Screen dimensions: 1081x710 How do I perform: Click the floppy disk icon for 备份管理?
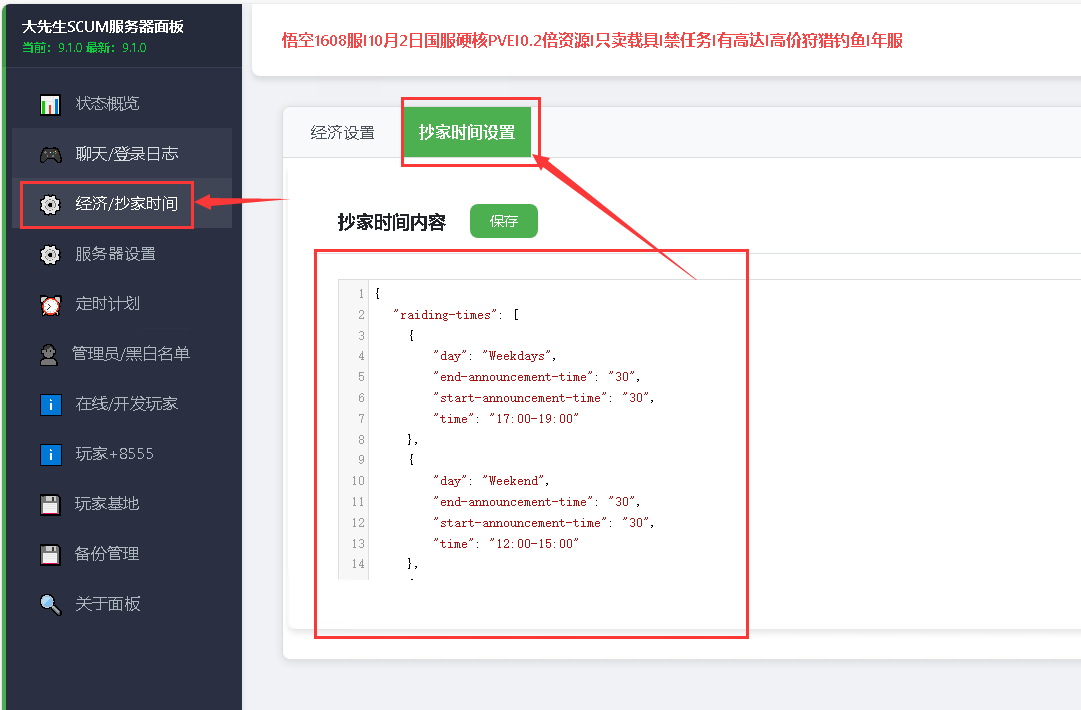pos(50,554)
